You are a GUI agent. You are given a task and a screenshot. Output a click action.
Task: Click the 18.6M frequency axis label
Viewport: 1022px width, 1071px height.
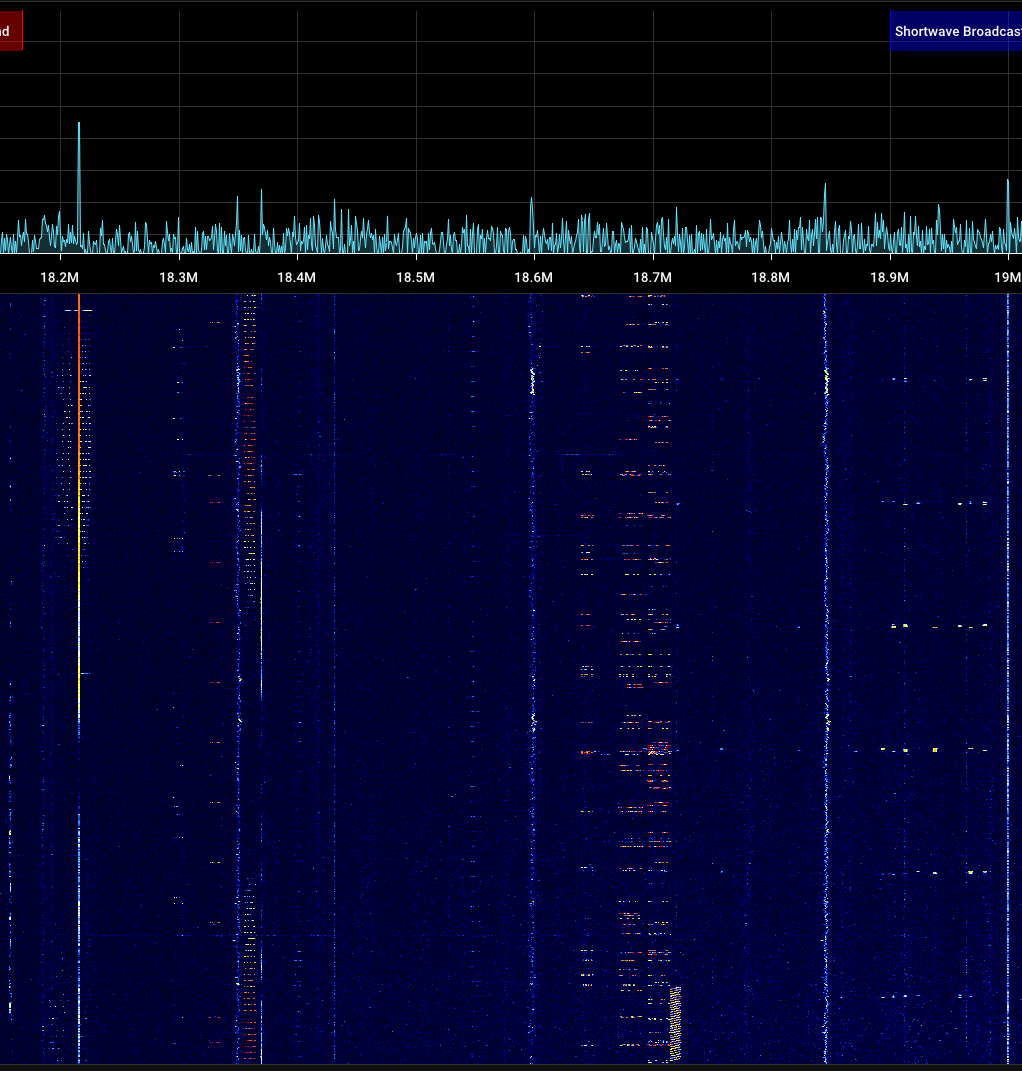(x=533, y=277)
